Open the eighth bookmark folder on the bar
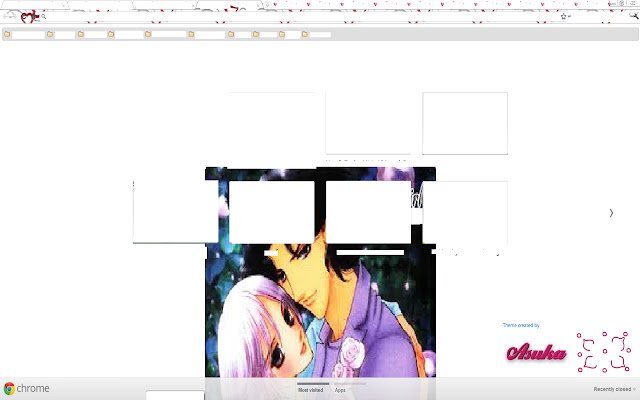The image size is (640, 400). click(x=265, y=34)
